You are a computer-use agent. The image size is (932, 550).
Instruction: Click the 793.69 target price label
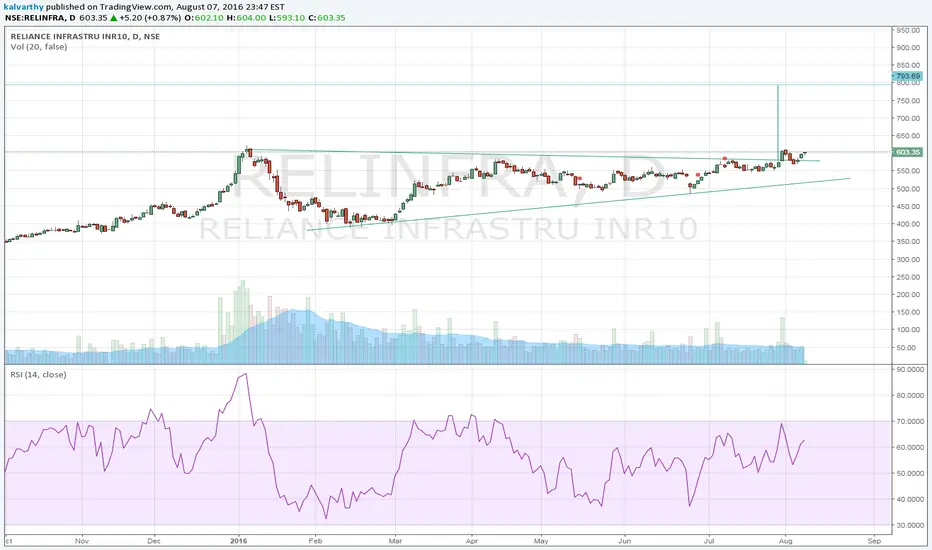908,76
